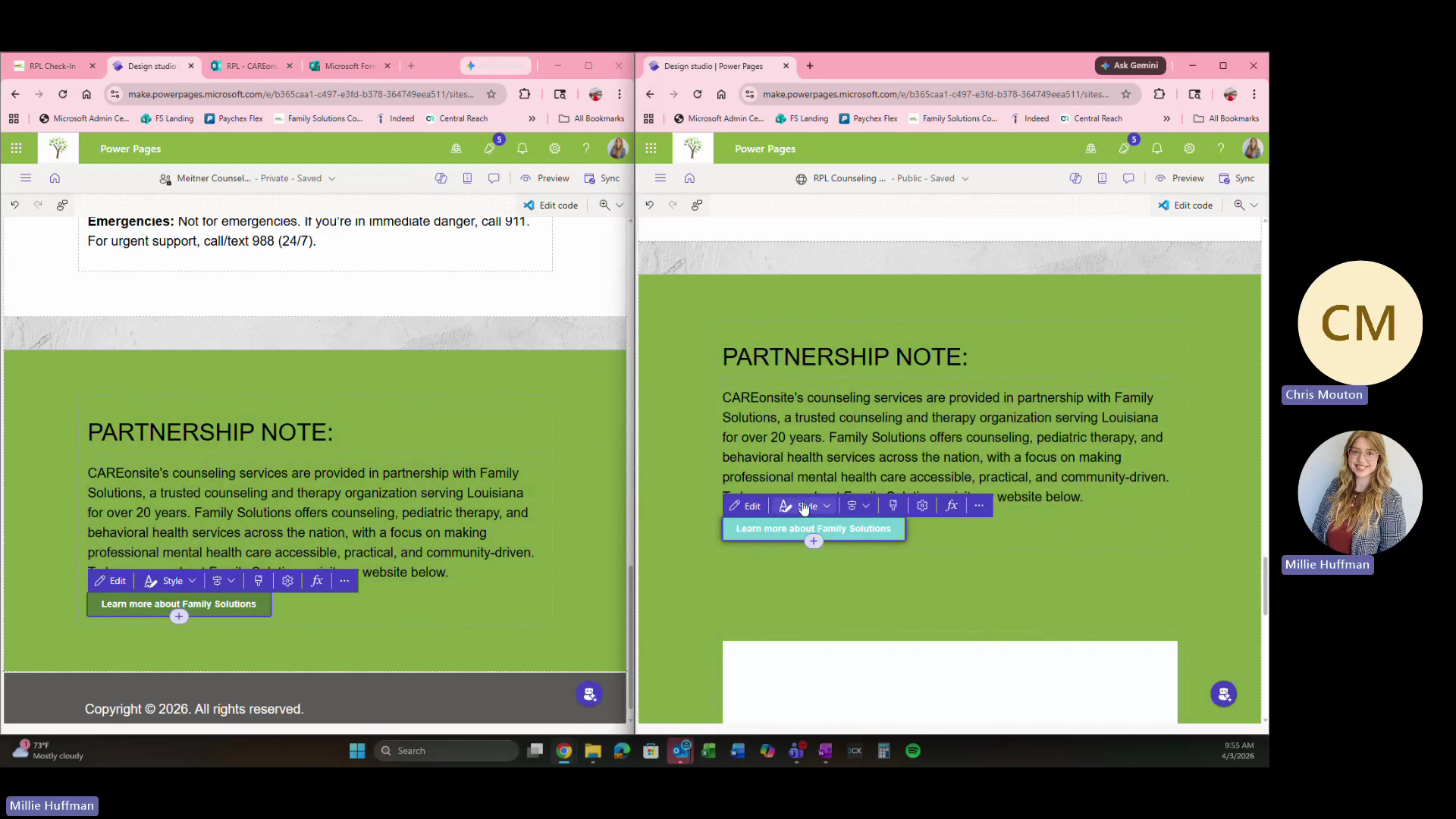The width and height of the screenshot is (1456, 819).
Task: Expand alignment dropdown on right button toolbar
Action: pyautogui.click(x=858, y=506)
